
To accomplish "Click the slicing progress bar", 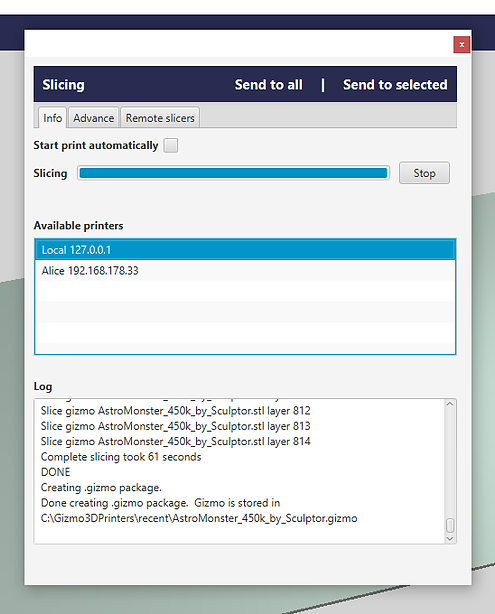I will pyautogui.click(x=233, y=173).
